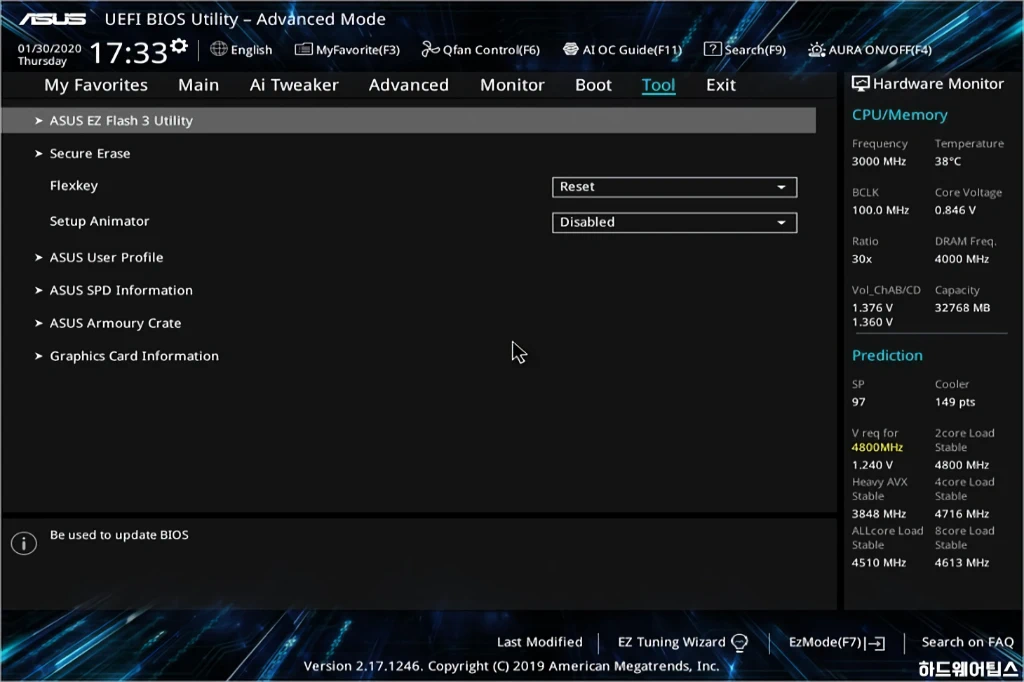The height and width of the screenshot is (682, 1024).
Task: Click the Flexkey label
Action: 74,186
